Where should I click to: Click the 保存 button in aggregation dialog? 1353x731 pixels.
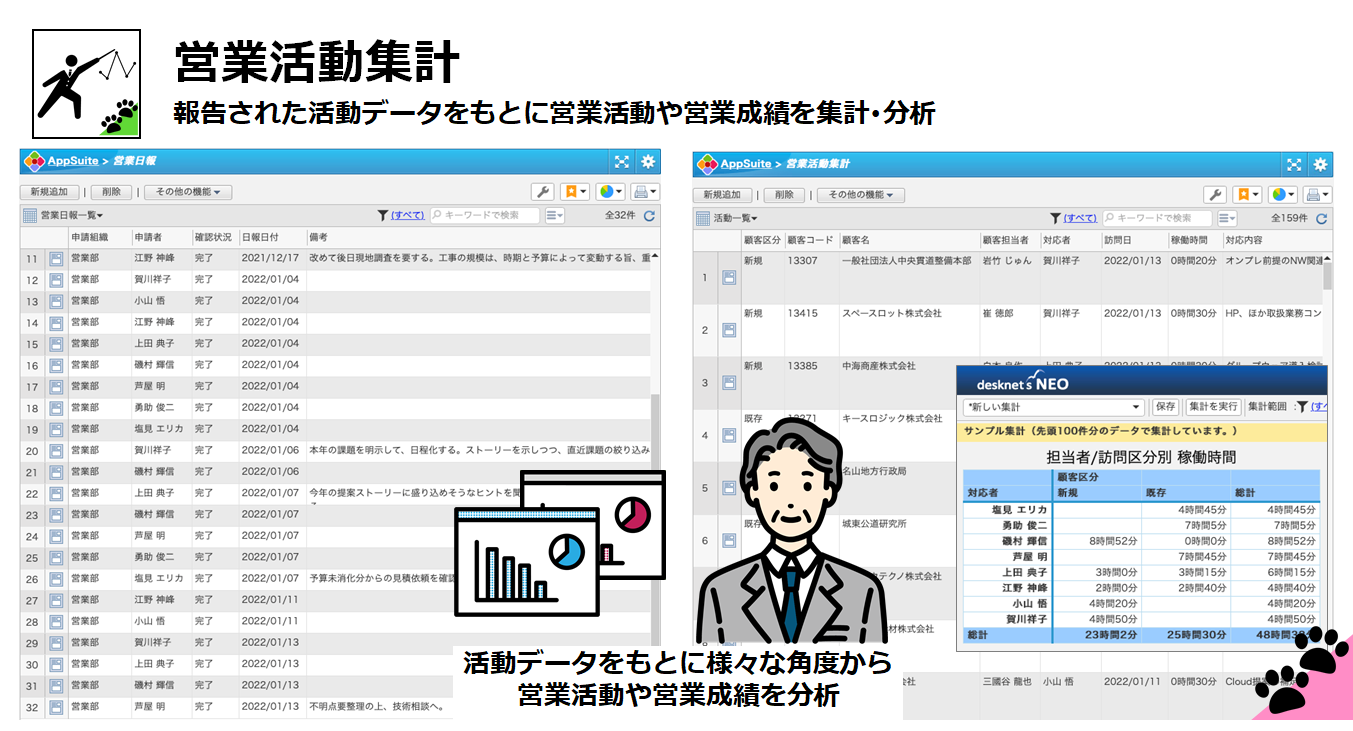[x=1165, y=408]
